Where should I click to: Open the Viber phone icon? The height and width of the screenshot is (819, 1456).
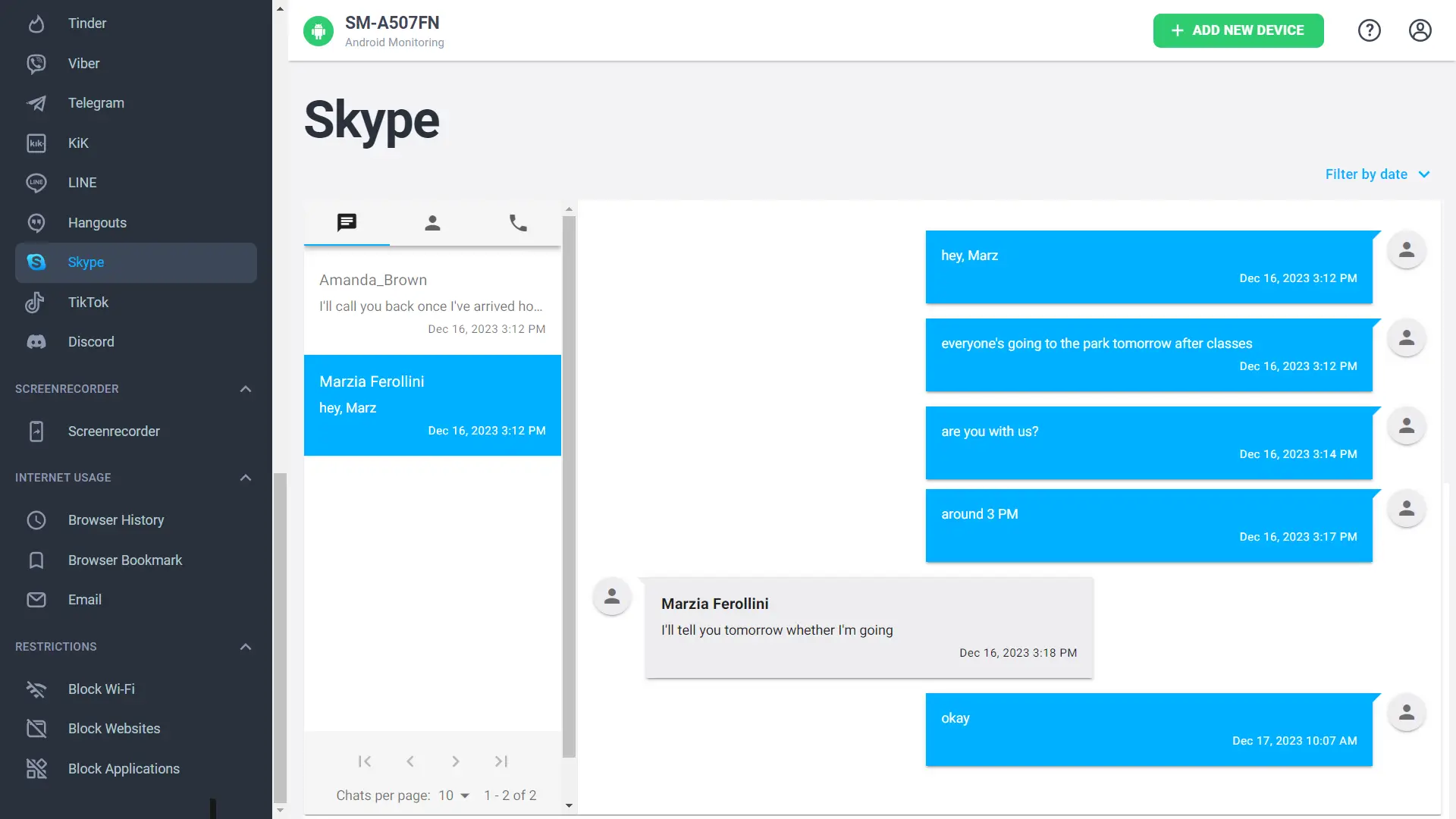(36, 64)
